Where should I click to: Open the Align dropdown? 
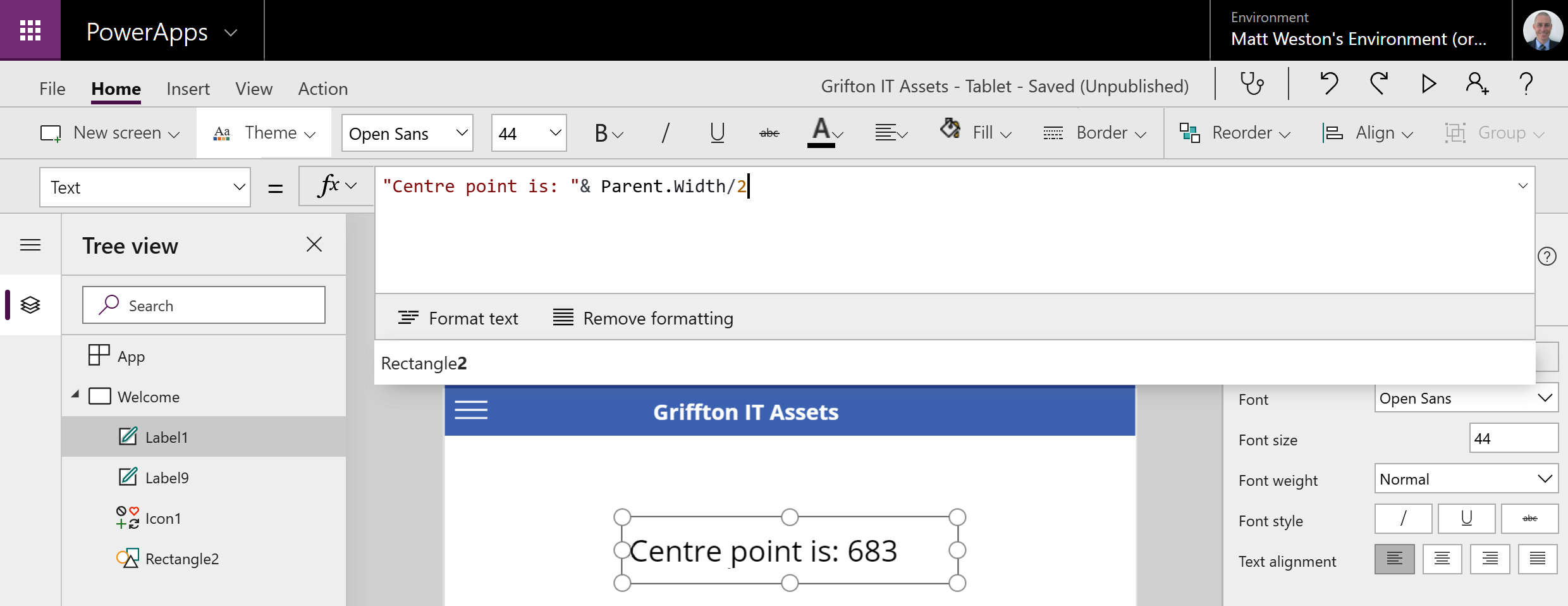(x=1369, y=133)
